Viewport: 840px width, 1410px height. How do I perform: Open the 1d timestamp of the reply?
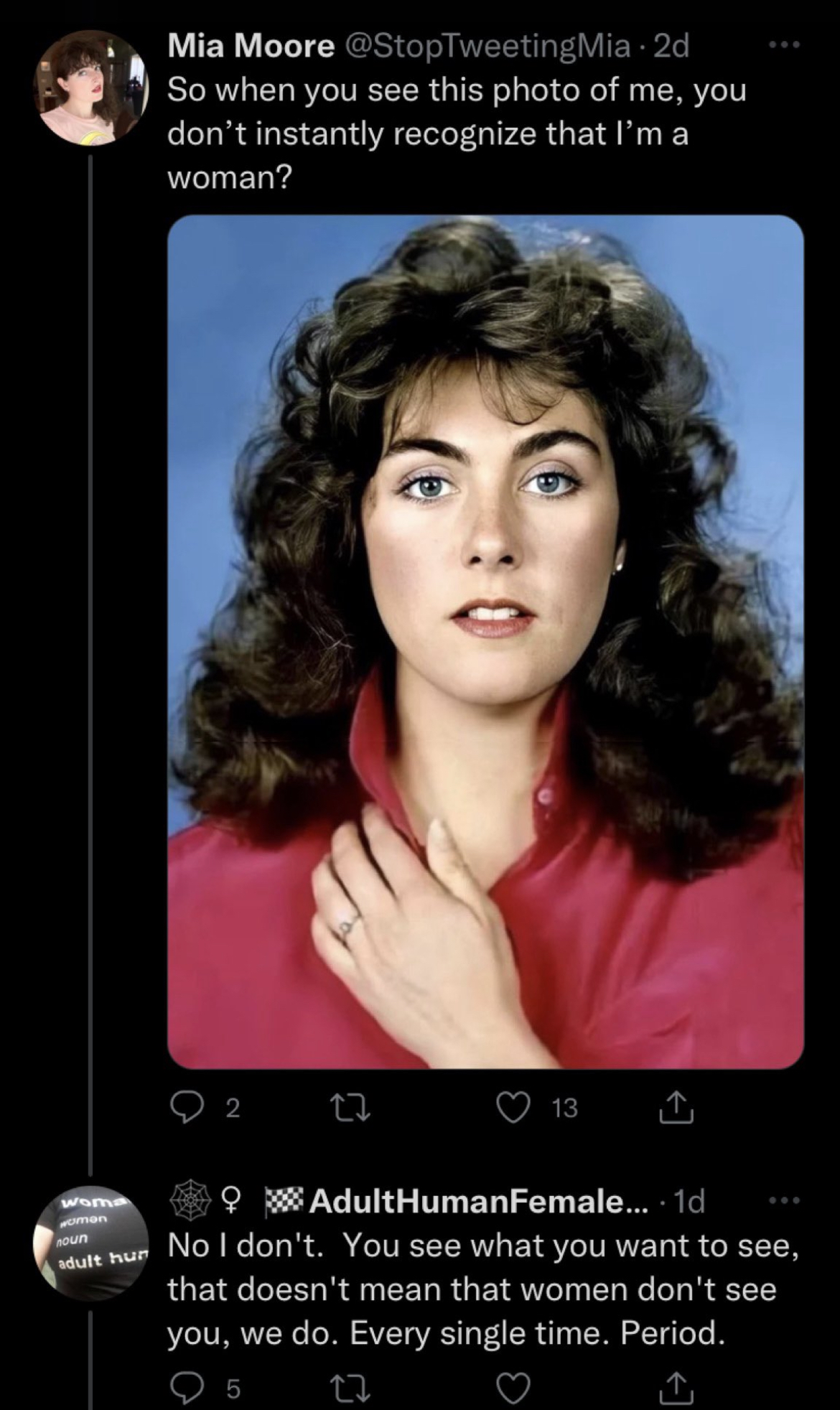pyautogui.click(x=690, y=1201)
